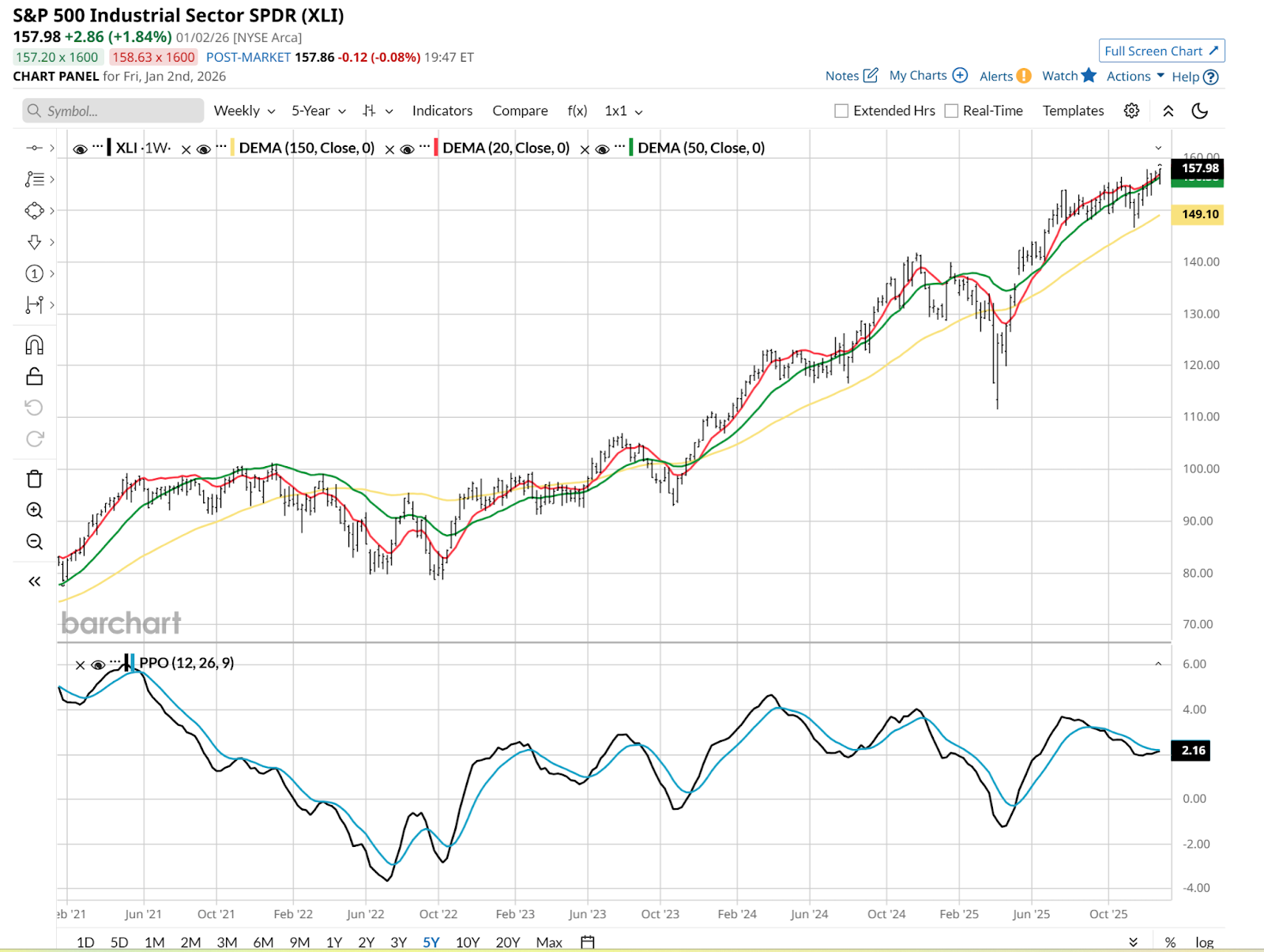The image size is (1264, 952).
Task: Hide the DEMA (50, Close, 0) line
Action: [x=602, y=149]
